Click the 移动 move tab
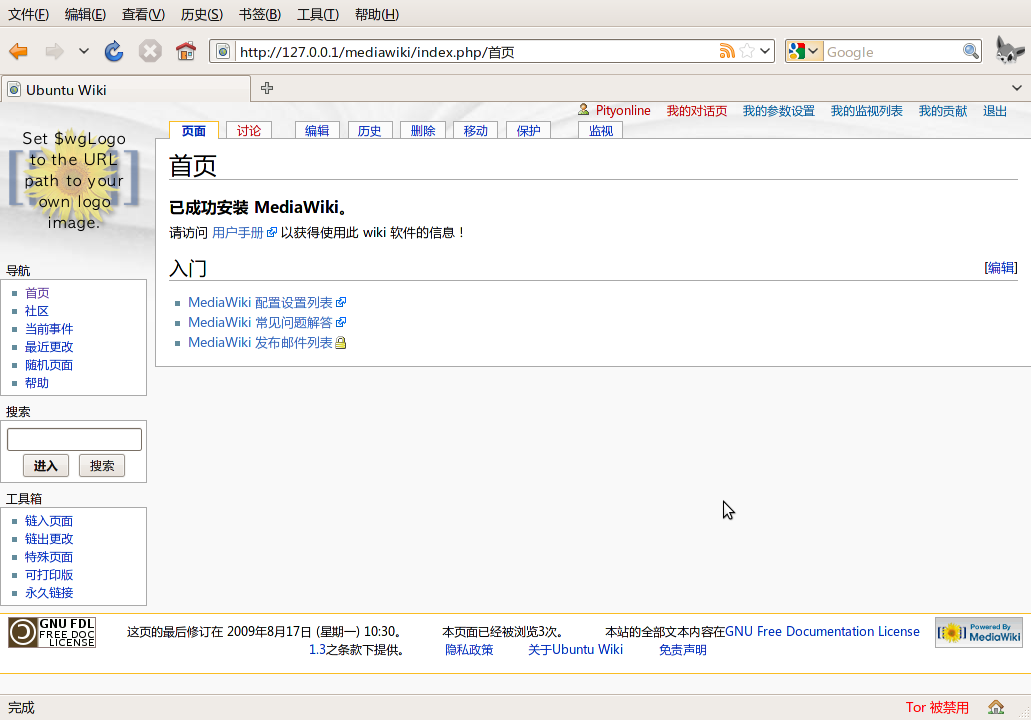This screenshot has width=1031, height=720. click(x=475, y=130)
